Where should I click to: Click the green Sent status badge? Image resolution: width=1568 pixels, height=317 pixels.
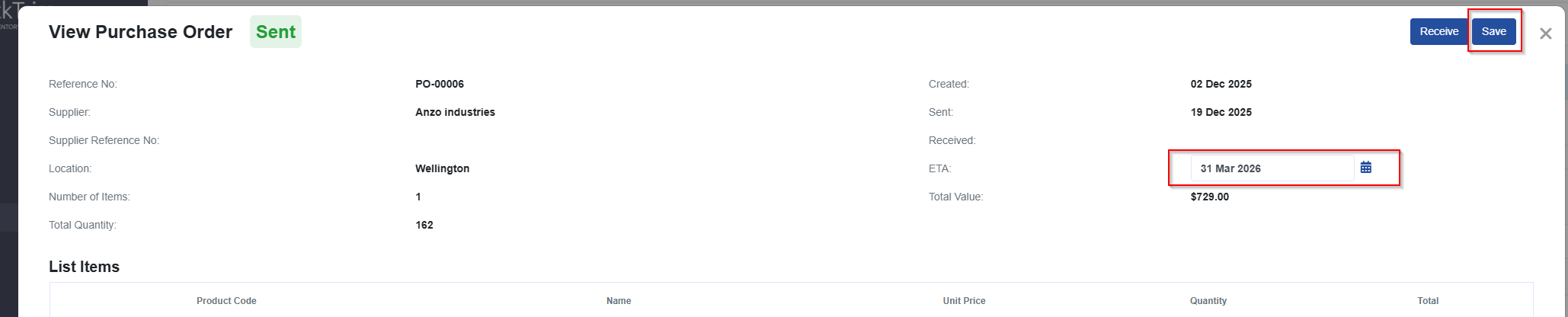(275, 32)
